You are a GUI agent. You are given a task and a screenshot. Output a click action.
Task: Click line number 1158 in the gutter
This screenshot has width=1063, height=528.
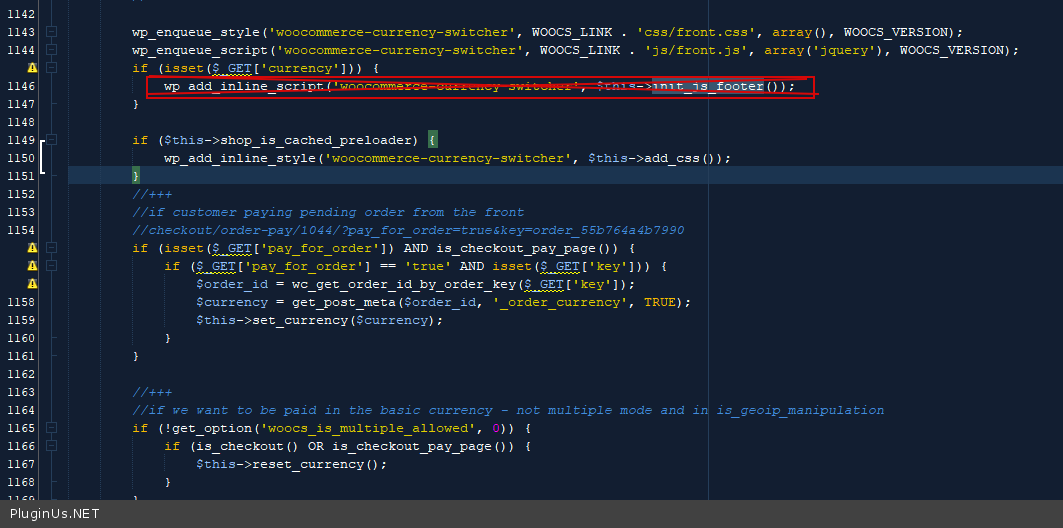(20, 302)
